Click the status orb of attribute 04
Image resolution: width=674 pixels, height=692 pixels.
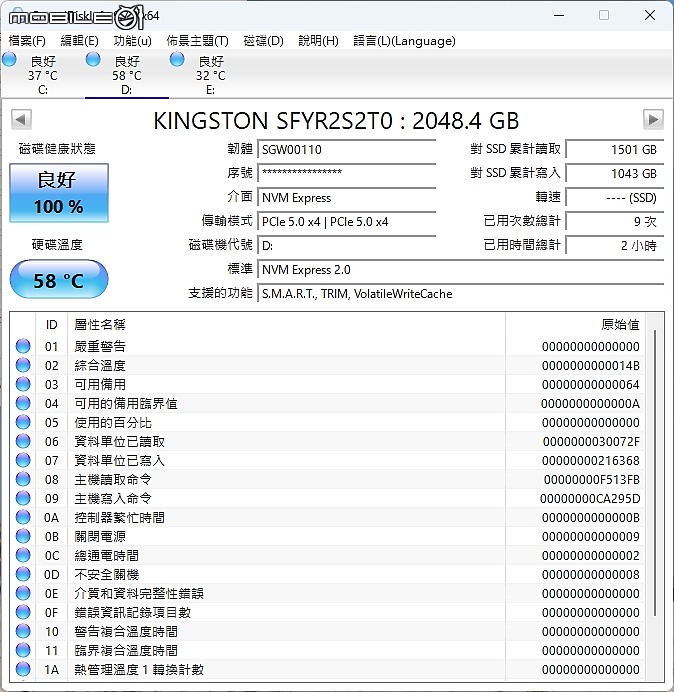(x=23, y=403)
